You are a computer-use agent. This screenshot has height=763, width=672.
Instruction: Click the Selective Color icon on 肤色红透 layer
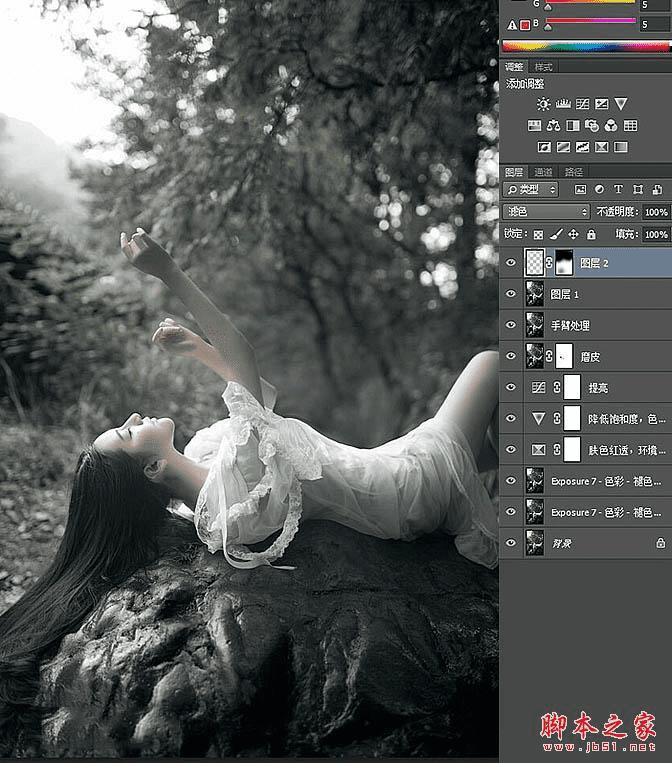tap(538, 450)
